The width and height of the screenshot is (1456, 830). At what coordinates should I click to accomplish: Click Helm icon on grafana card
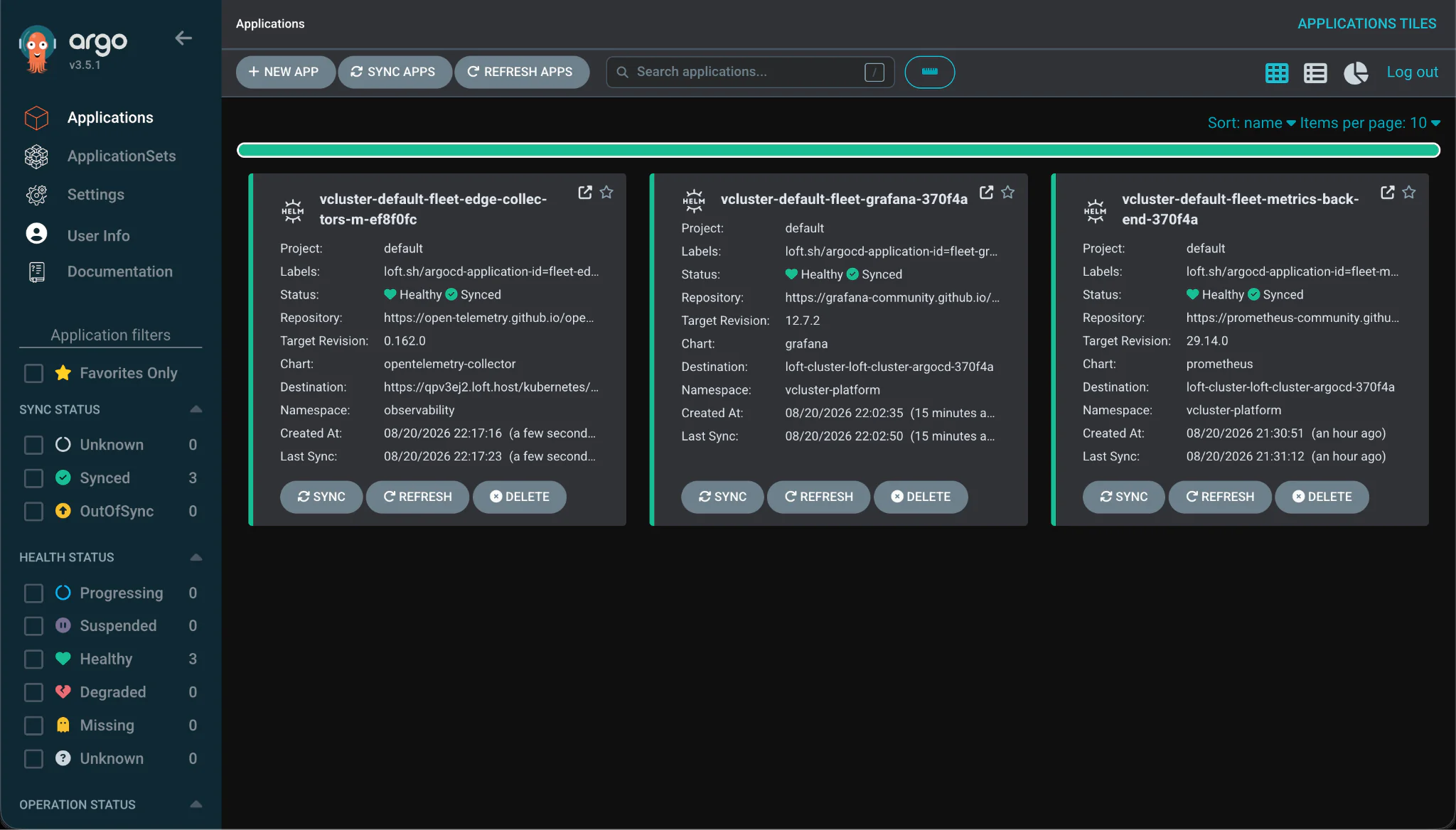click(693, 201)
